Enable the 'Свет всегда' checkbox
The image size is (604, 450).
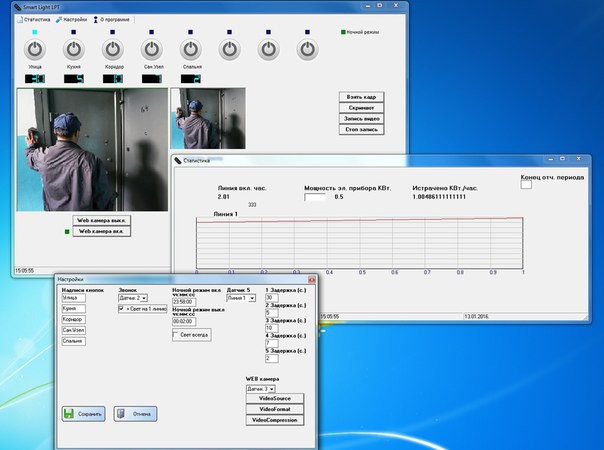[x=176, y=336]
